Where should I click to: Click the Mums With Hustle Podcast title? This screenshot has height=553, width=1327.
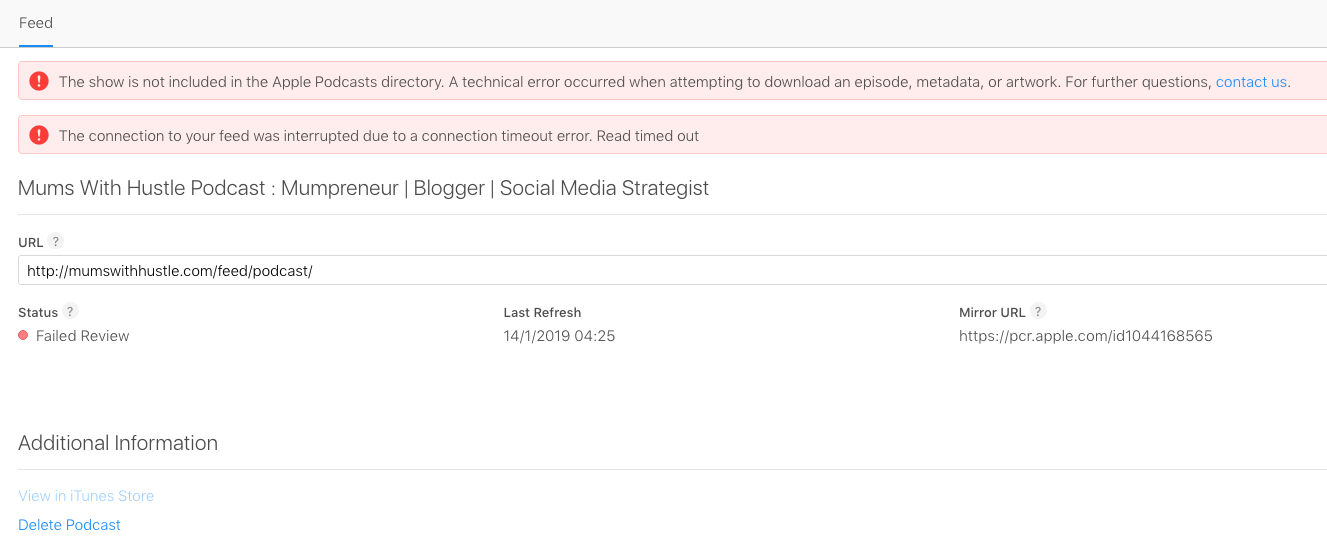pos(363,188)
